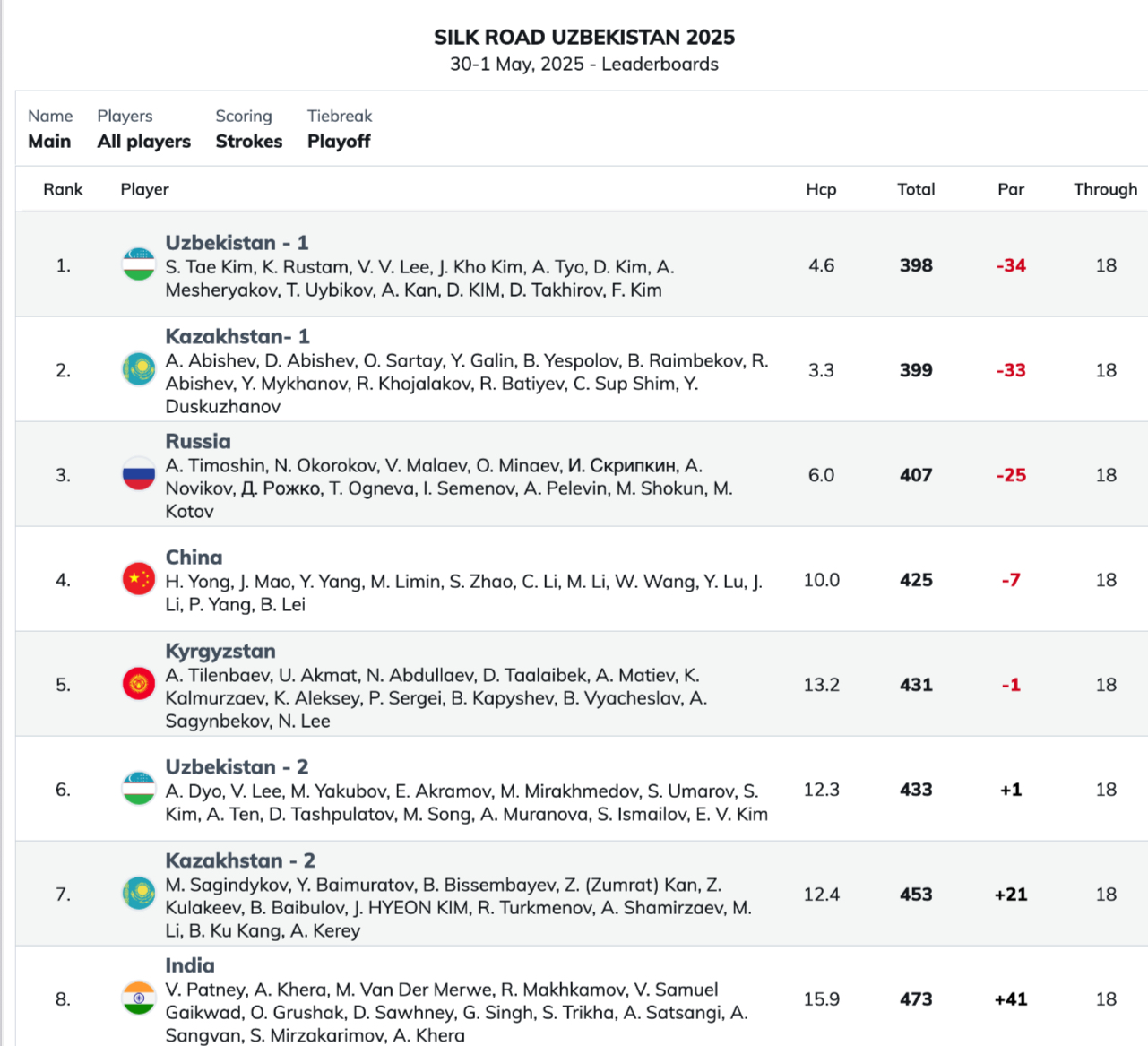The image size is (1148, 1046).
Task: Click the Playoff tiebreak value
Action: pyautogui.click(x=339, y=142)
